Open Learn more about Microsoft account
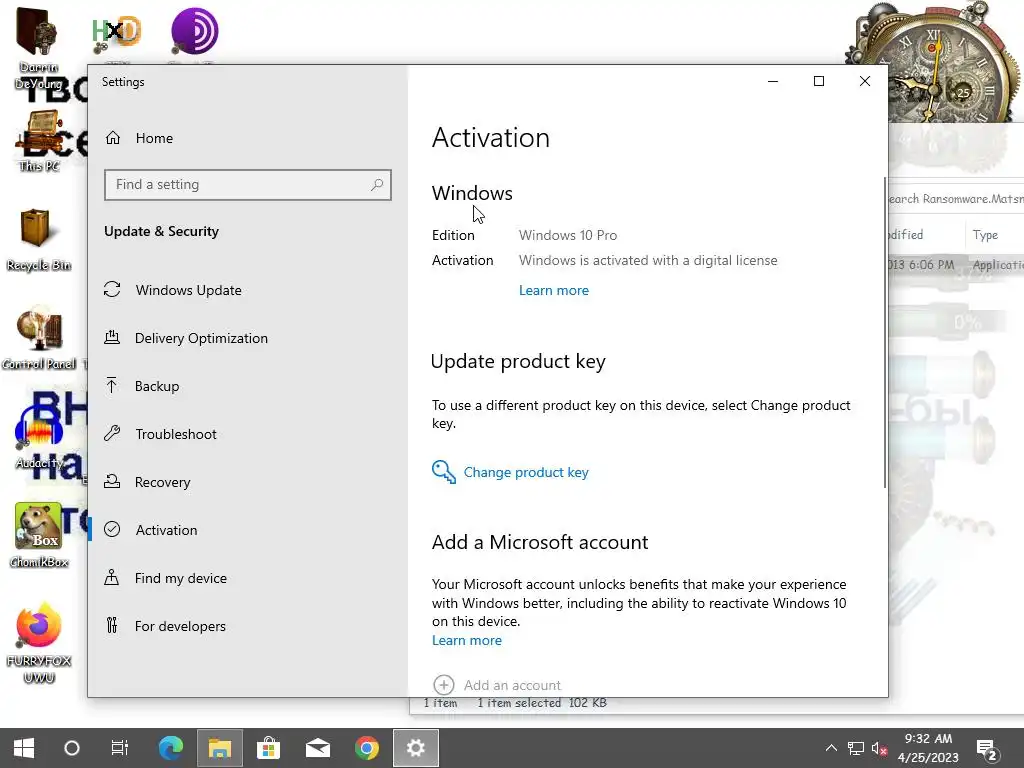Screen dimensions: 1024x768 click(x=467, y=641)
